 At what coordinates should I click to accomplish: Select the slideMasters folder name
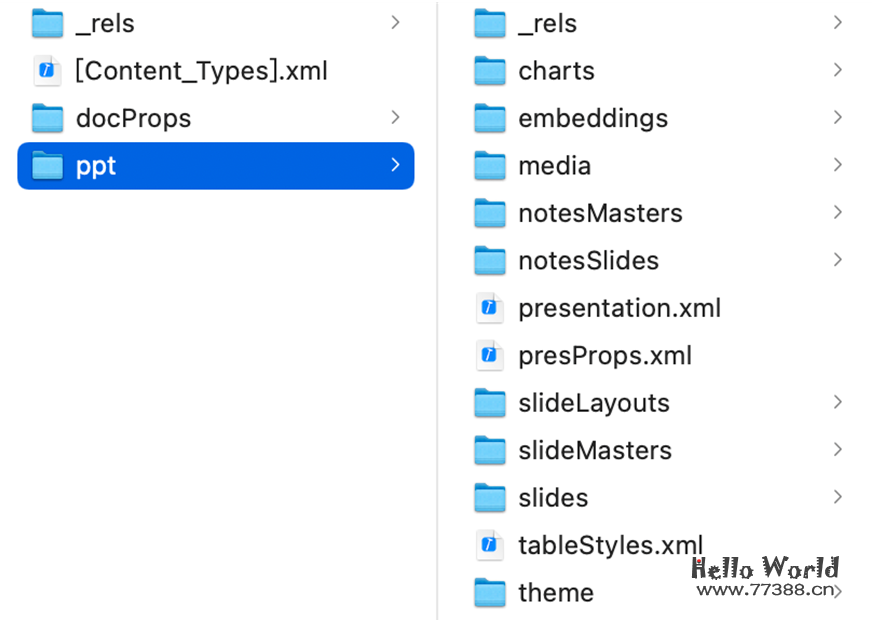point(595,450)
